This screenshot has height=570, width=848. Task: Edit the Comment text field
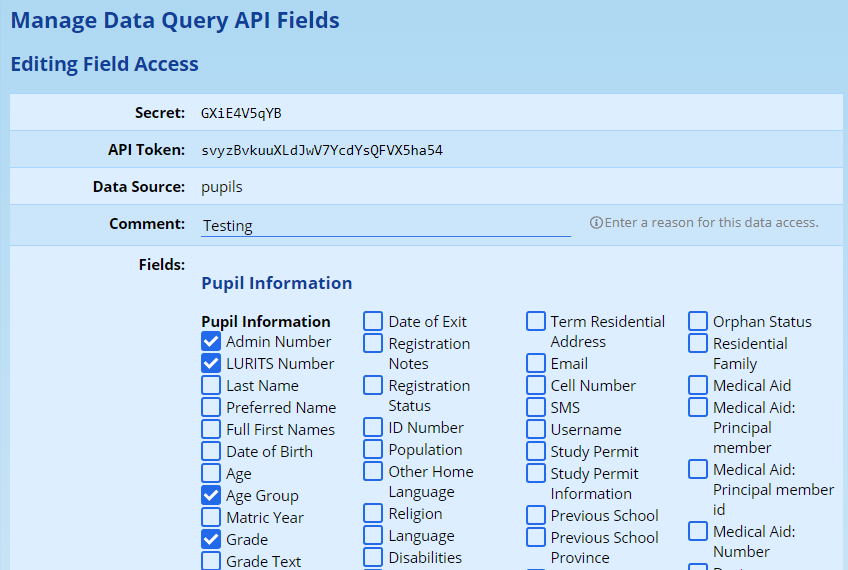click(385, 225)
